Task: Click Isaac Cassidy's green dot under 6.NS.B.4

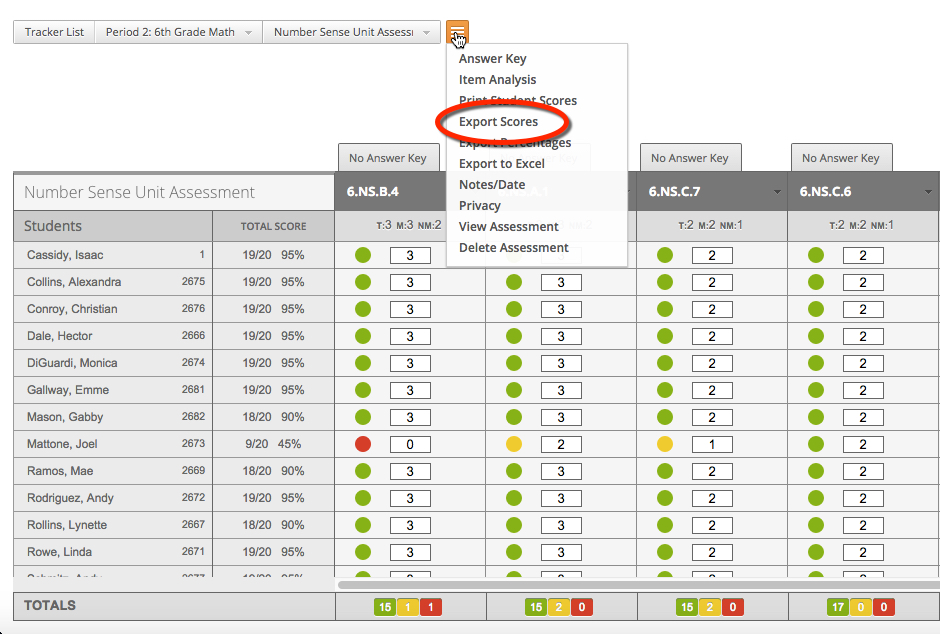Action: pos(363,255)
